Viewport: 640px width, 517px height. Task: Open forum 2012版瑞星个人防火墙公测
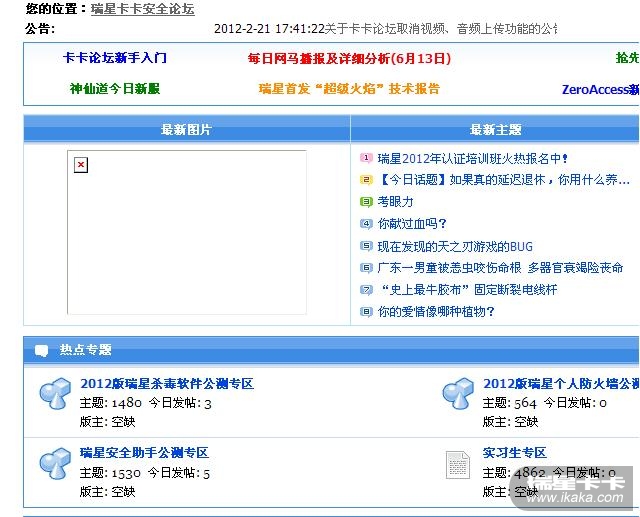point(561,384)
